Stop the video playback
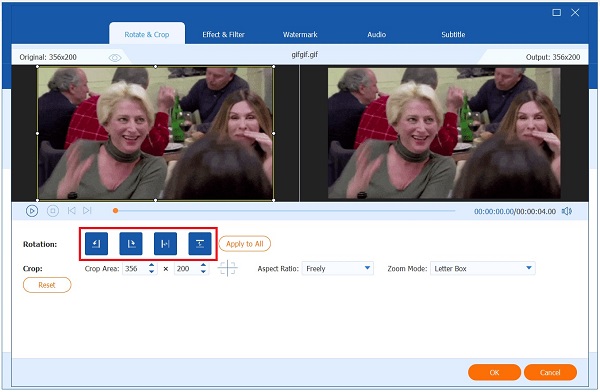The width and height of the screenshot is (600, 392). click(x=53, y=211)
